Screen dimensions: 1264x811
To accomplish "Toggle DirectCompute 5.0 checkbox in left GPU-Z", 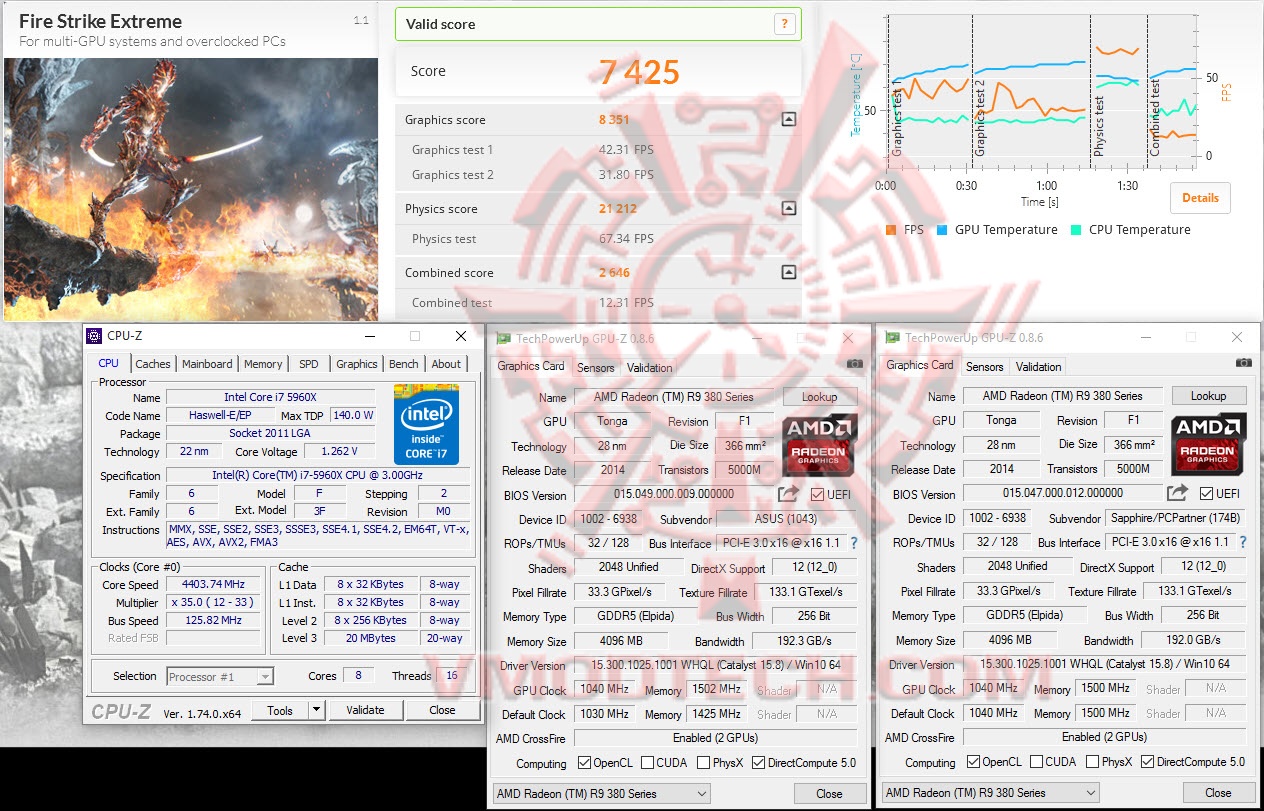I will (758, 763).
